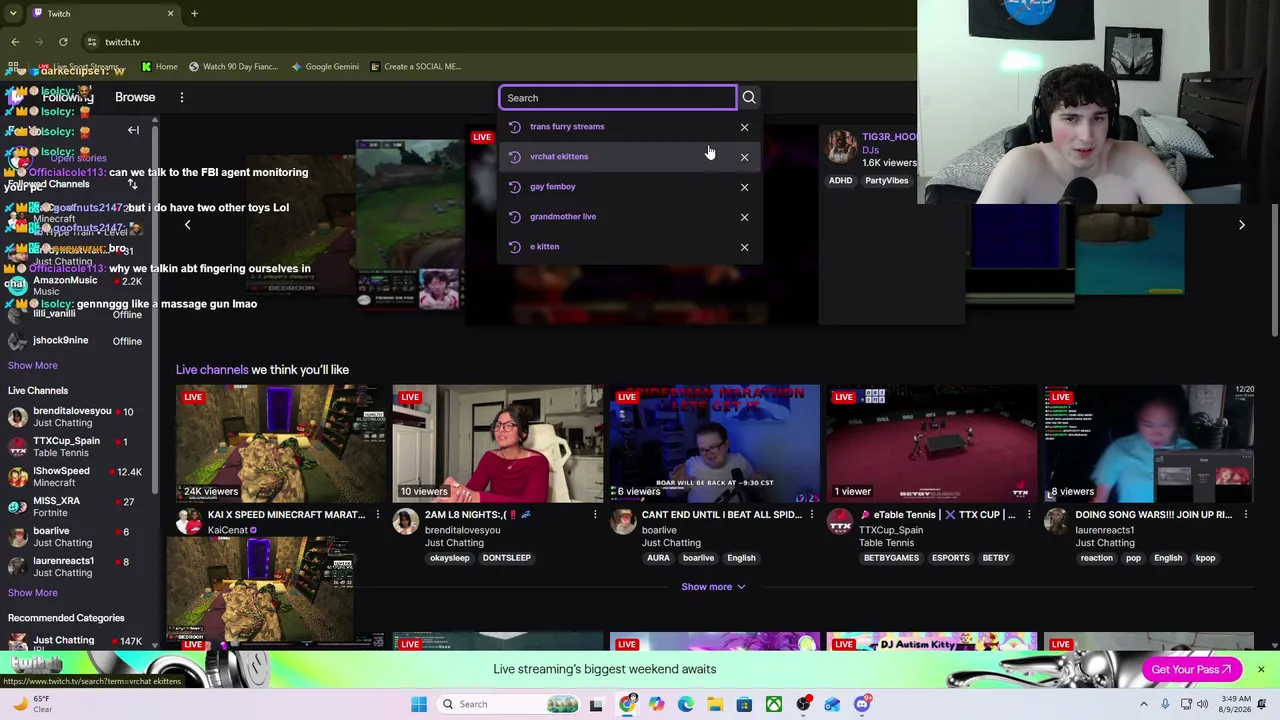This screenshot has width=1280, height=720.
Task: Open the three-dot more menu beside Browse
Action: [x=182, y=97]
